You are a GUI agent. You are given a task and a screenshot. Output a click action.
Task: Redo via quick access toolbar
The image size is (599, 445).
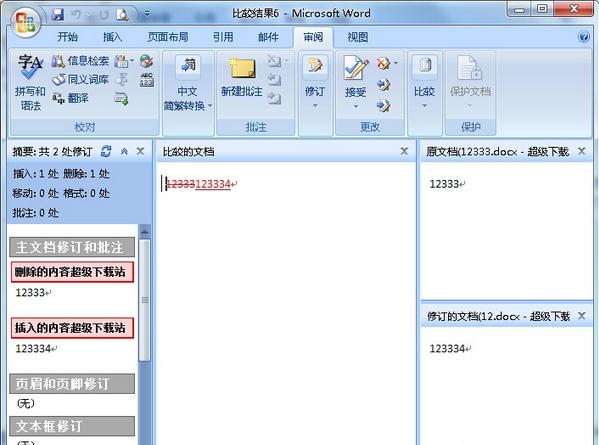[104, 15]
